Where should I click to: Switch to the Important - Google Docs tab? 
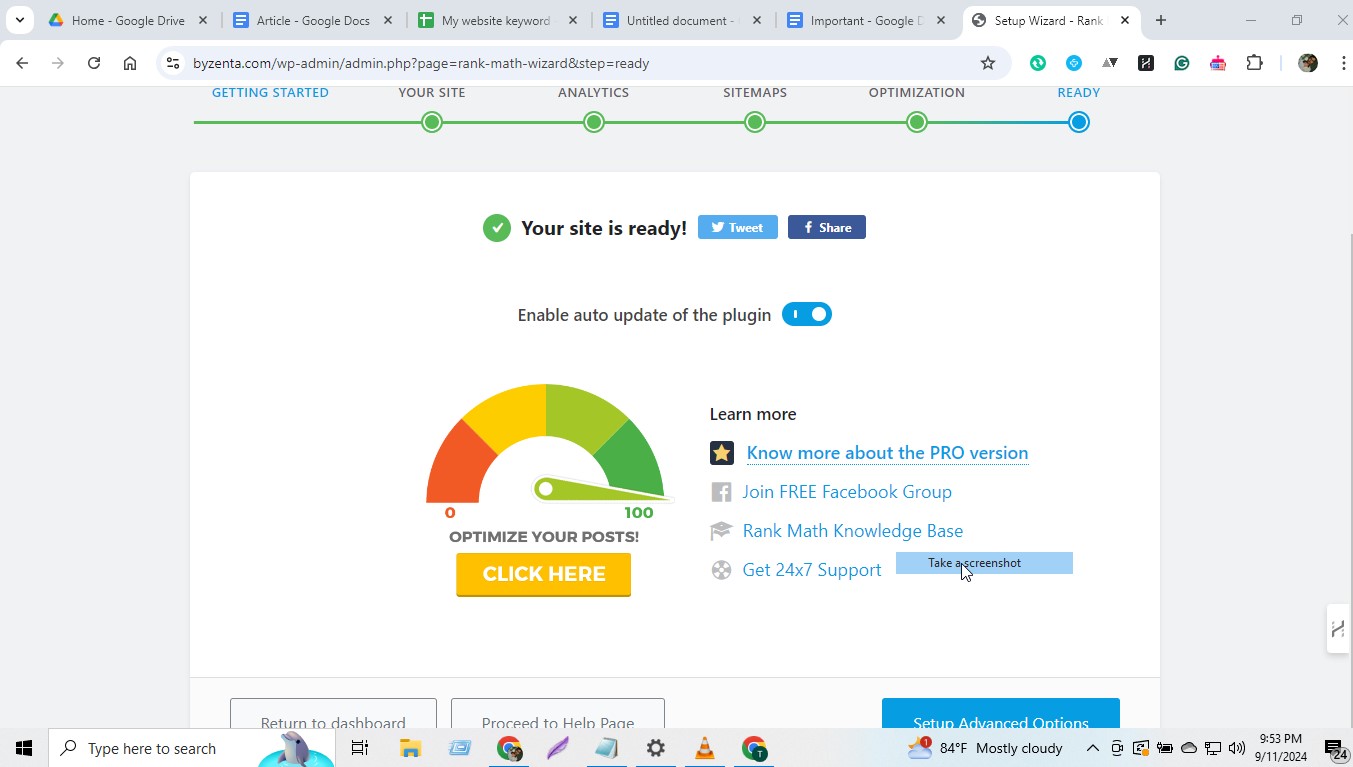[x=868, y=20]
